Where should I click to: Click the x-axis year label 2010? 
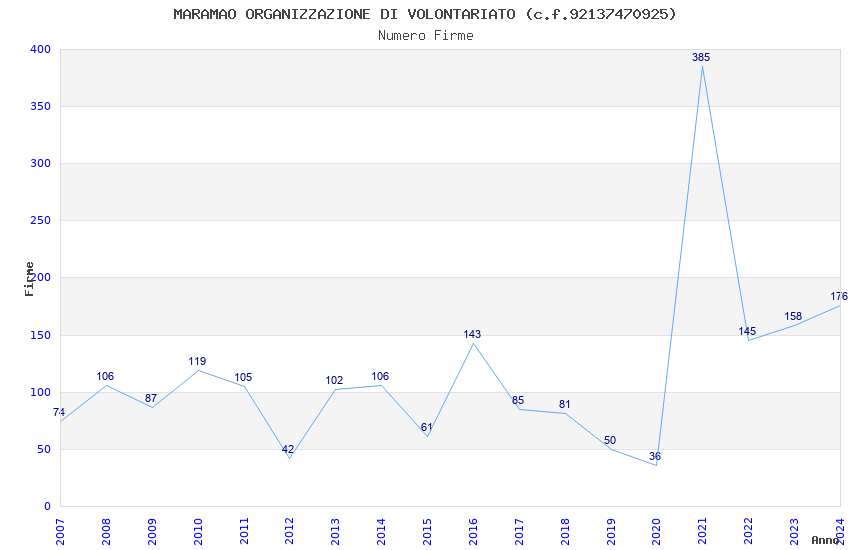(198, 532)
